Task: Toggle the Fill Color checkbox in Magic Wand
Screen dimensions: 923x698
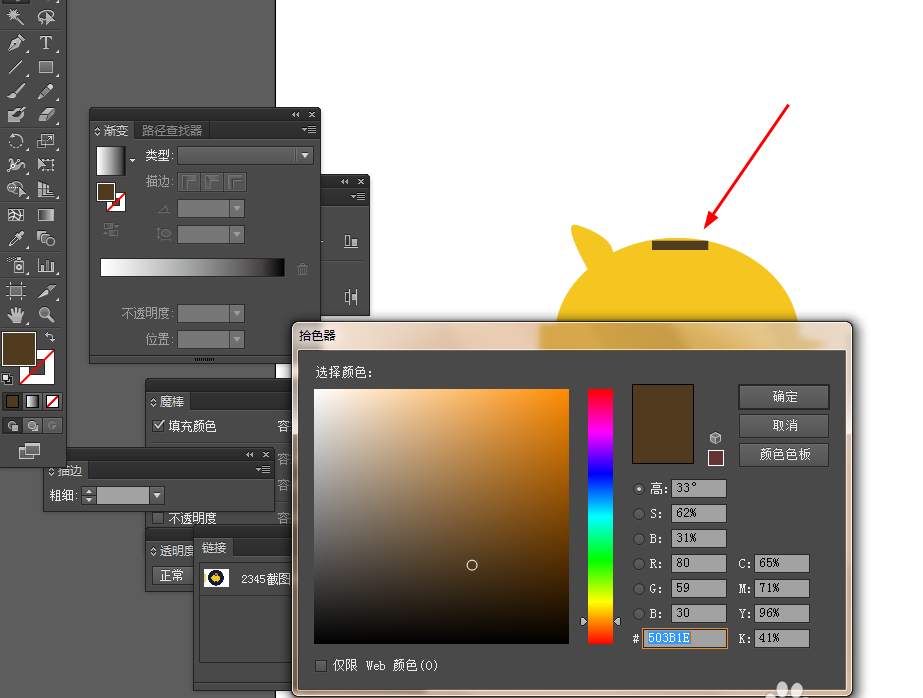Action: coord(158,425)
